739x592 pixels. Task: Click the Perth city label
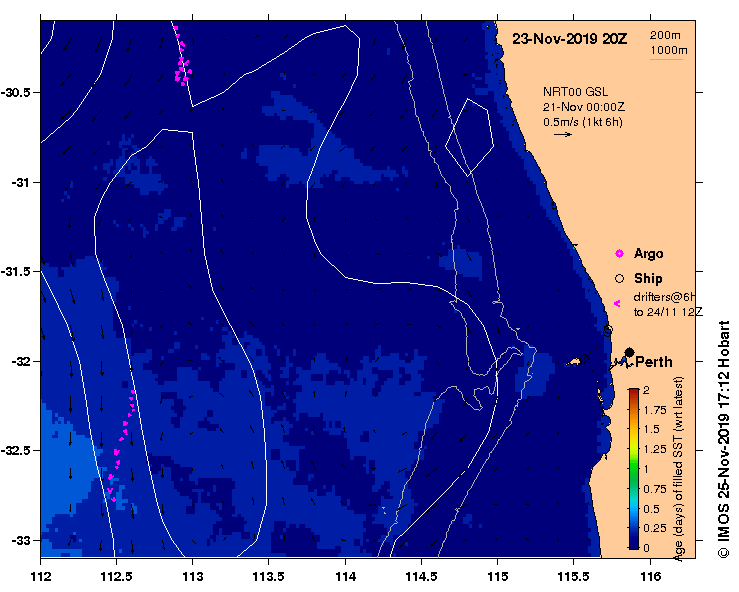(654, 362)
